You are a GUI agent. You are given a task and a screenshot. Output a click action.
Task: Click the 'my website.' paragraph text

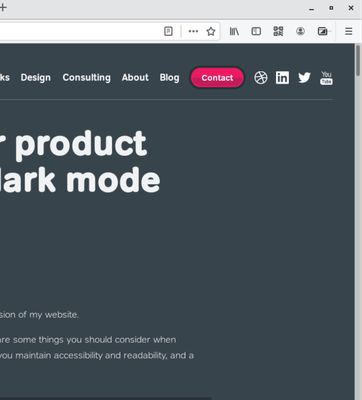click(x=54, y=315)
